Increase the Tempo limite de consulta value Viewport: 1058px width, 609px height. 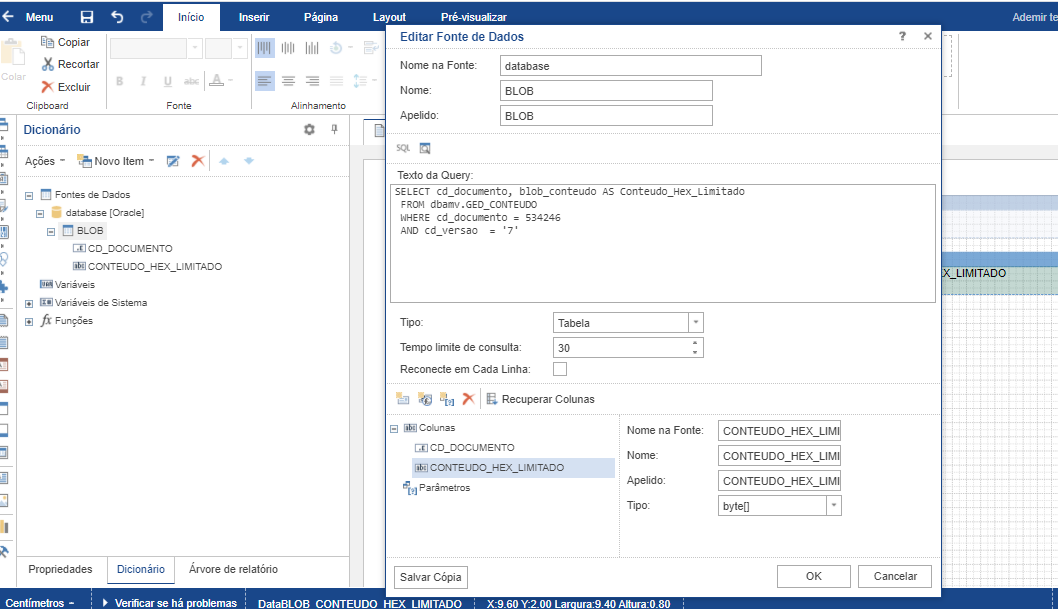tap(695, 343)
